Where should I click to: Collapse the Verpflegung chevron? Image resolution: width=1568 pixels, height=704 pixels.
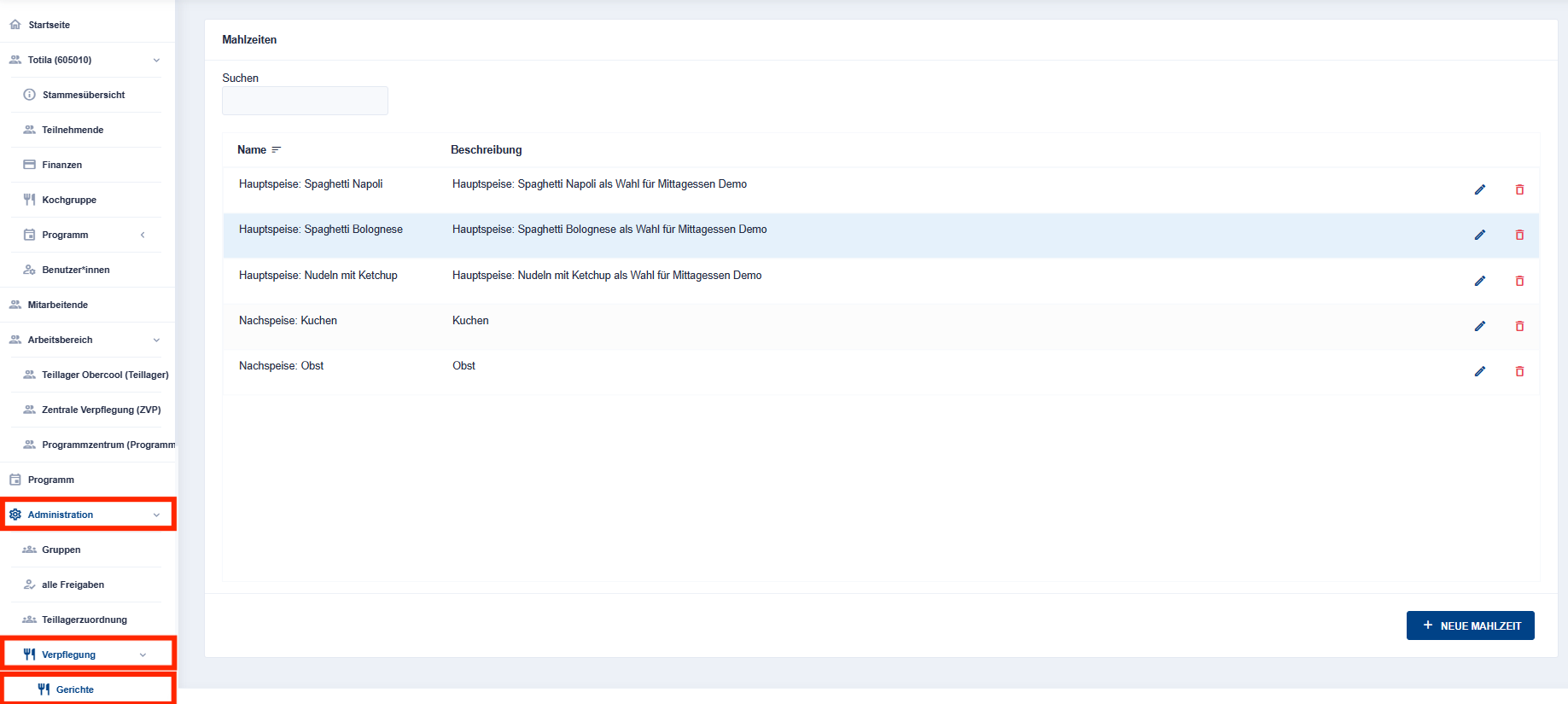[x=143, y=655]
